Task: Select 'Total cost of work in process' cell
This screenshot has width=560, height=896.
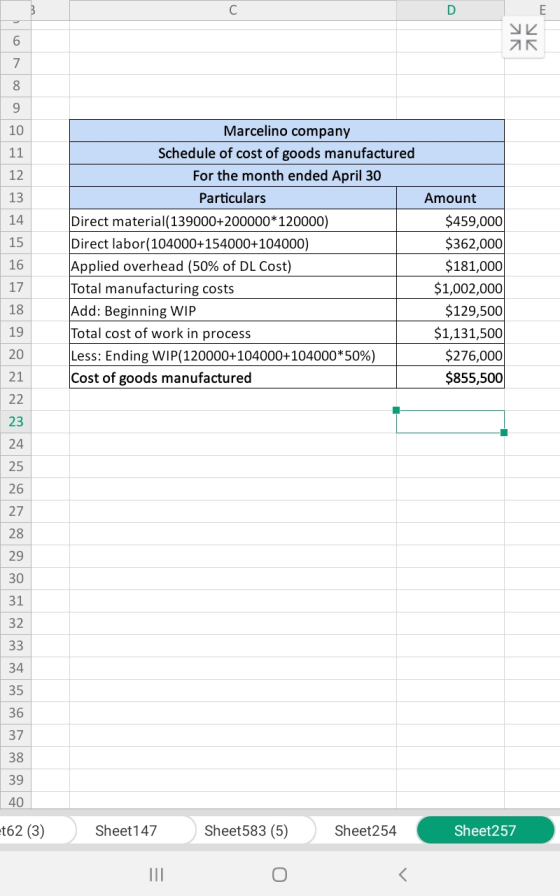Action: click(233, 333)
